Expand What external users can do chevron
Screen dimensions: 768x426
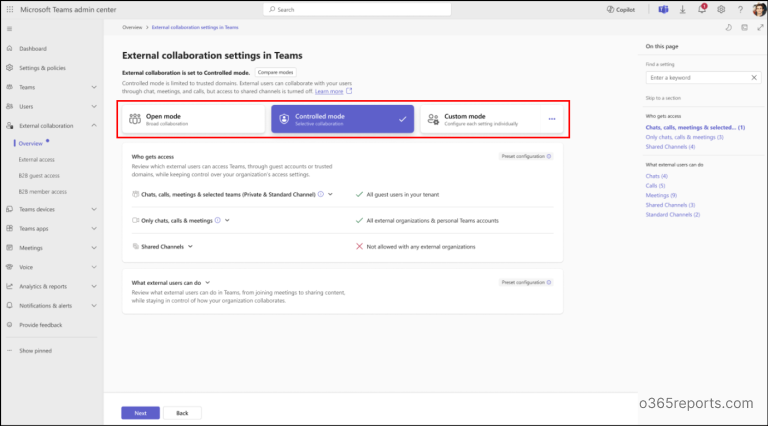(x=208, y=283)
